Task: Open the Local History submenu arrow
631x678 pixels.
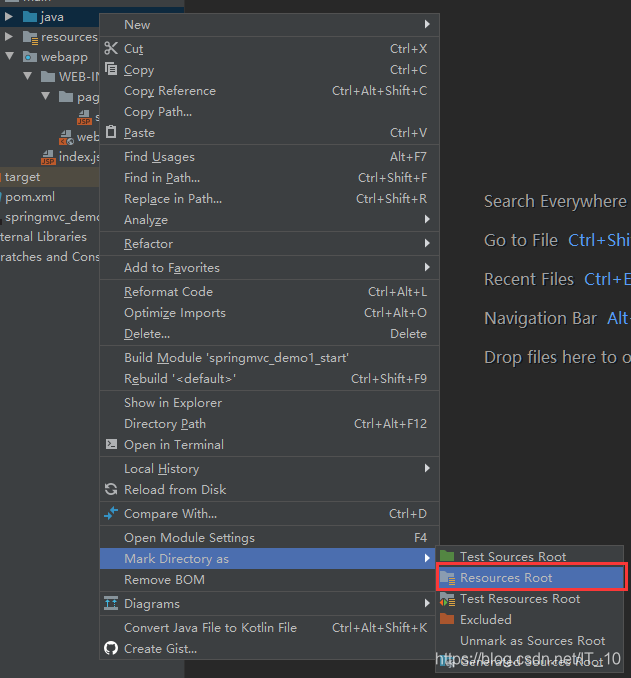Action: pos(427,468)
